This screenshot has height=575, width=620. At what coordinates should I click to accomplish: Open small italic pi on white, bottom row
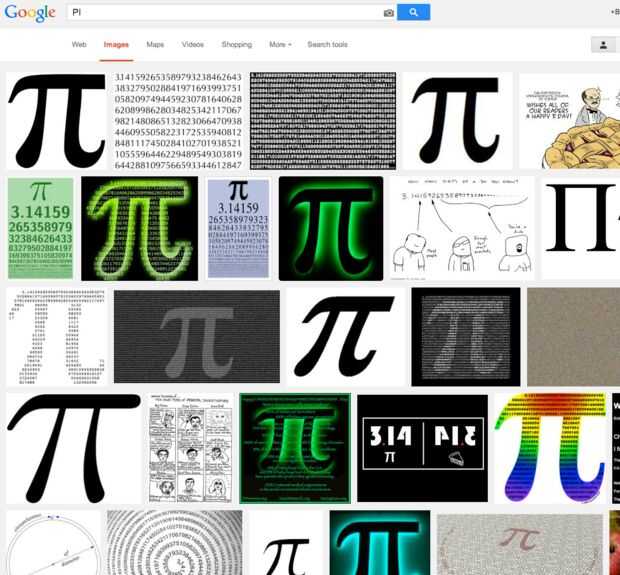coord(286,543)
